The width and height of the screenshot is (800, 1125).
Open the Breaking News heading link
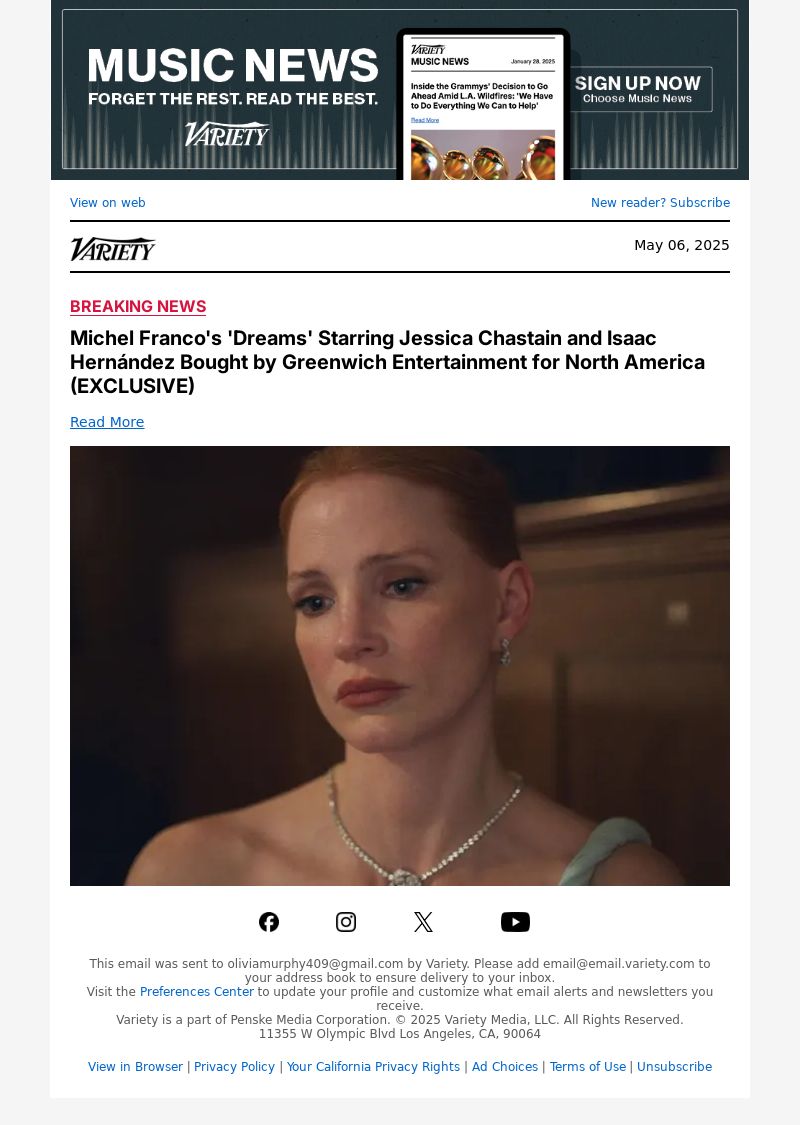[x=138, y=306]
